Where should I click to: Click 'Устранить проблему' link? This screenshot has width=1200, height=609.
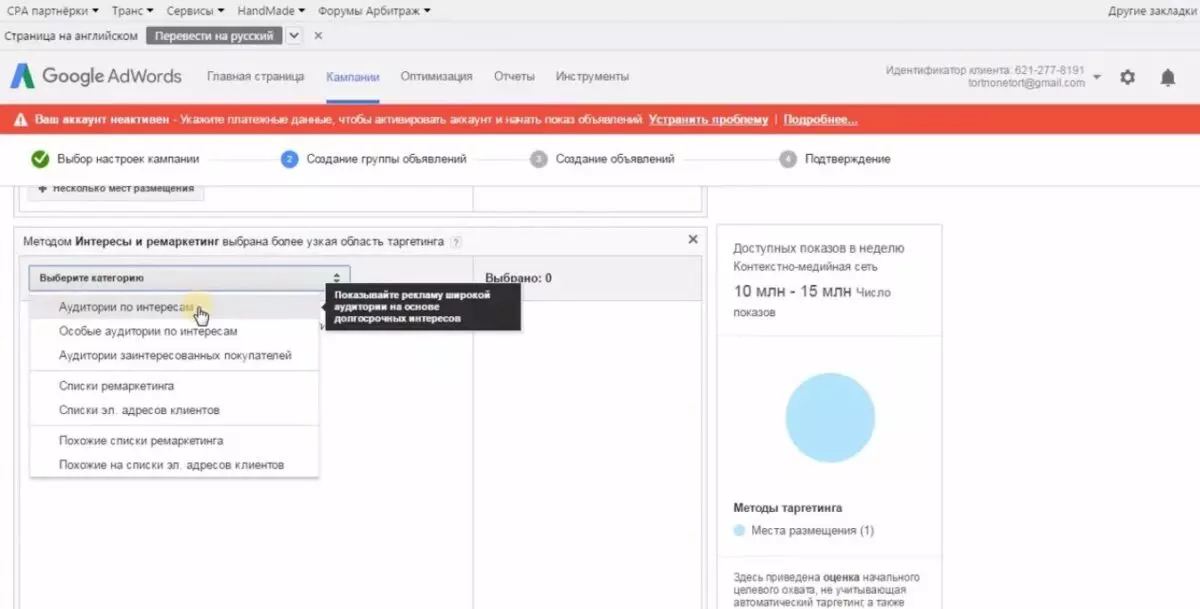708,119
